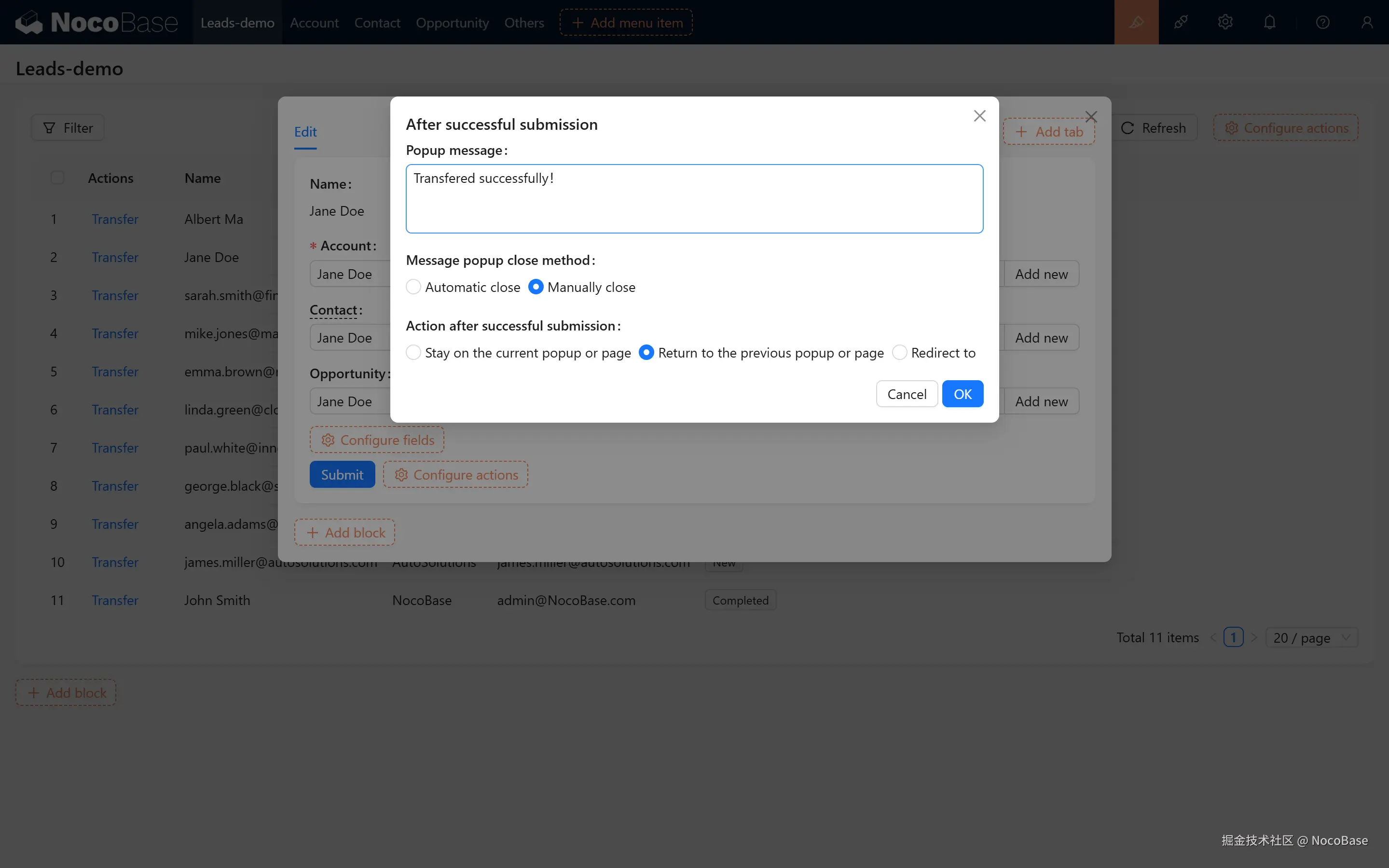Click Add new beside the Opportunity field
Image resolution: width=1389 pixels, height=868 pixels.
click(1041, 401)
